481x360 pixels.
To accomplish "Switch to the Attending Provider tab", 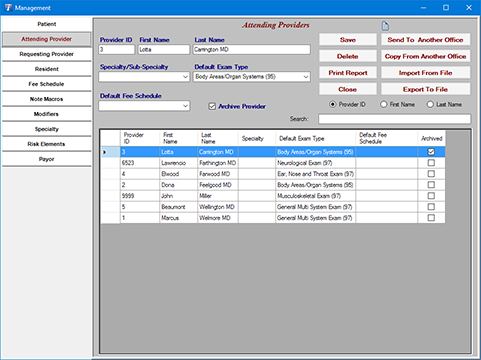I will [47, 39].
